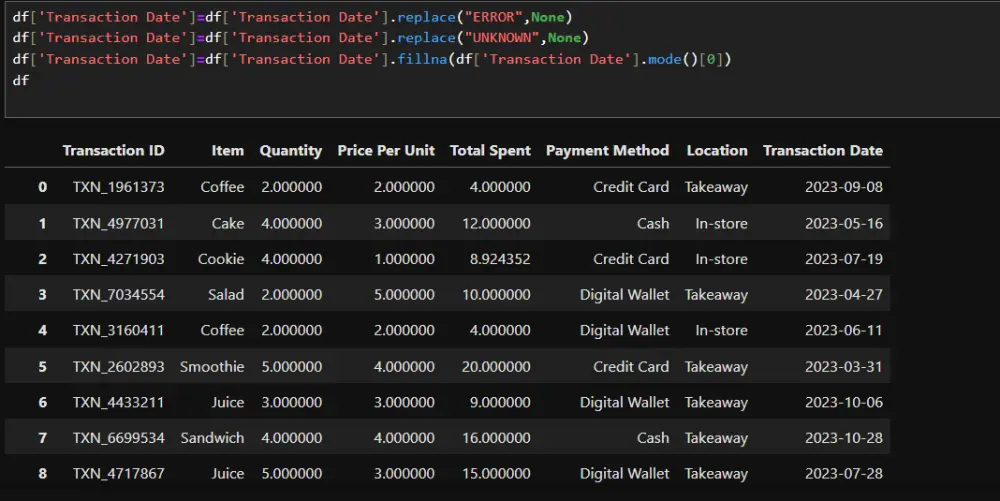
Task: Click the Salad item cell
Action: pos(226,294)
